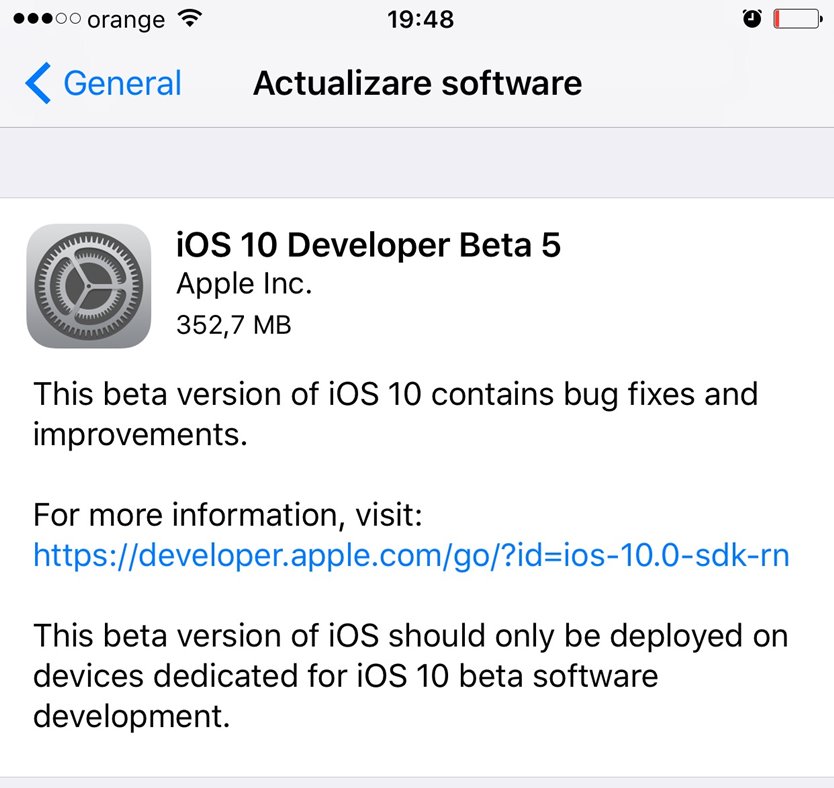
Task: Tap the iOS settings gear icon
Action: pyautogui.click(x=89, y=286)
